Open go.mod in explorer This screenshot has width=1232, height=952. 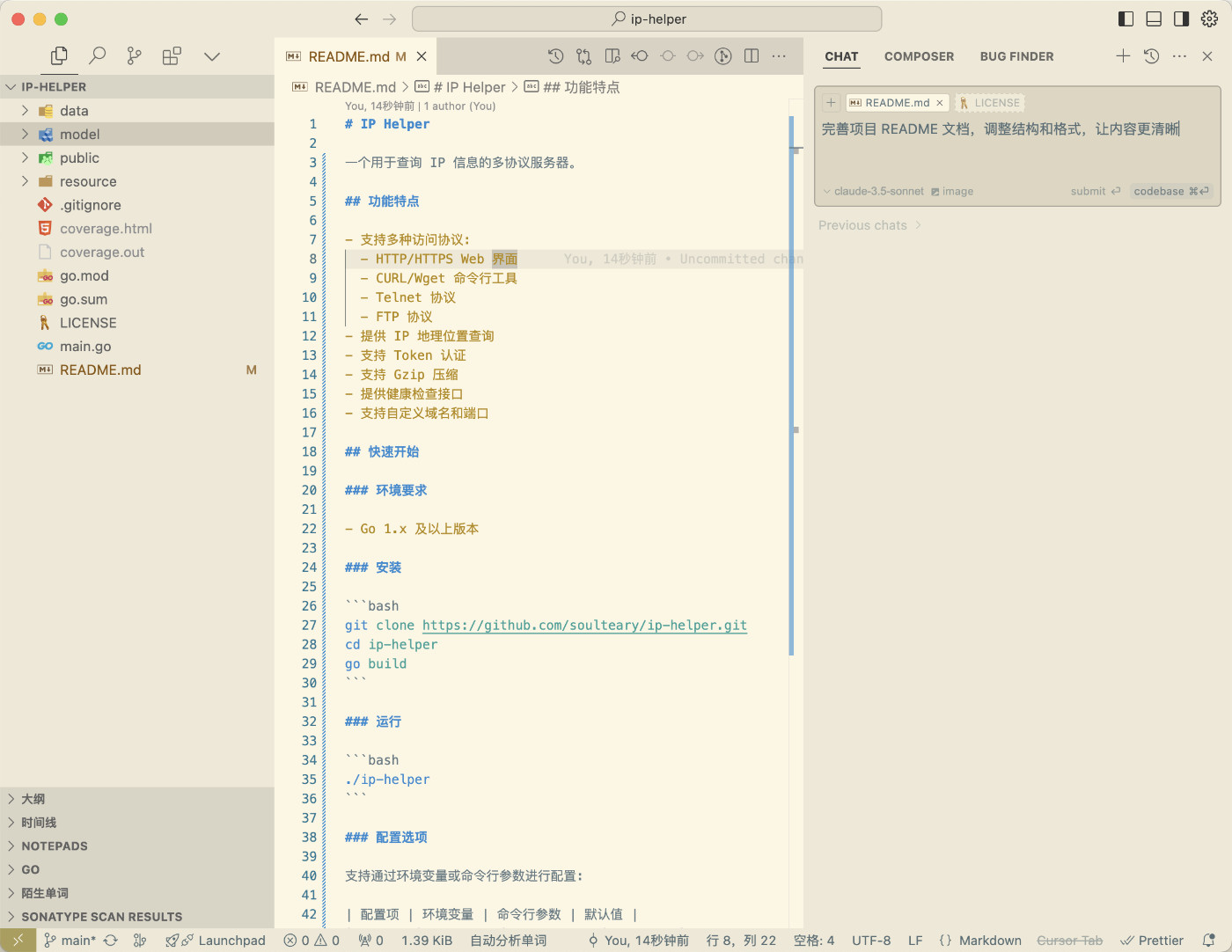point(137,276)
